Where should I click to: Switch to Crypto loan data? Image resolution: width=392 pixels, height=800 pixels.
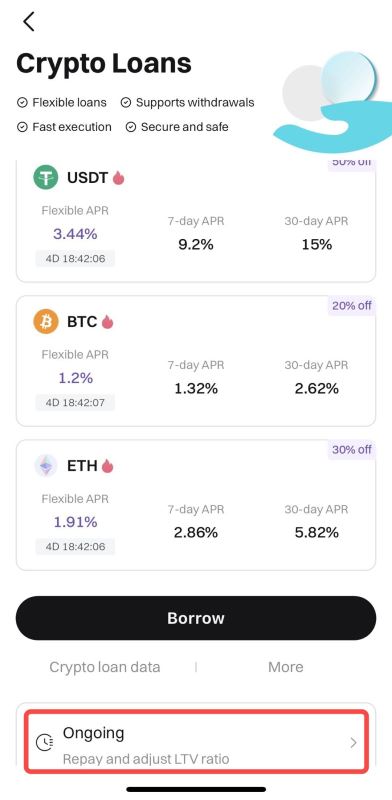105,667
